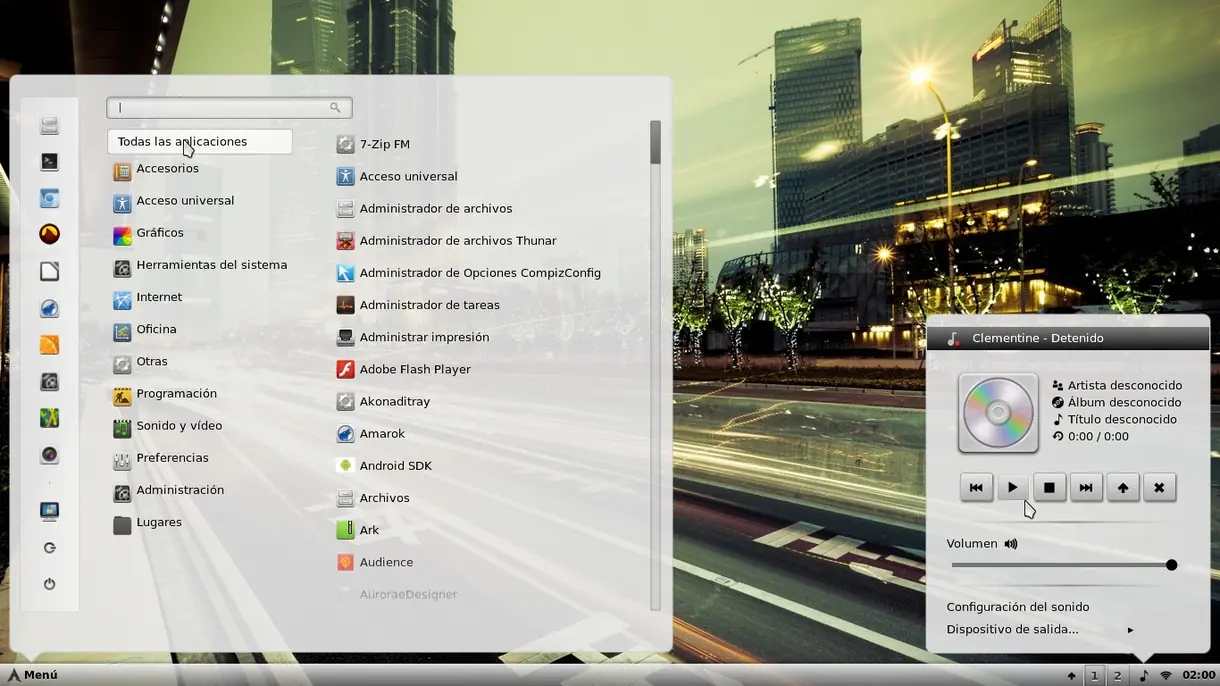Image resolution: width=1220 pixels, height=686 pixels.
Task: Open blank document favorite icon
Action: tap(49, 271)
